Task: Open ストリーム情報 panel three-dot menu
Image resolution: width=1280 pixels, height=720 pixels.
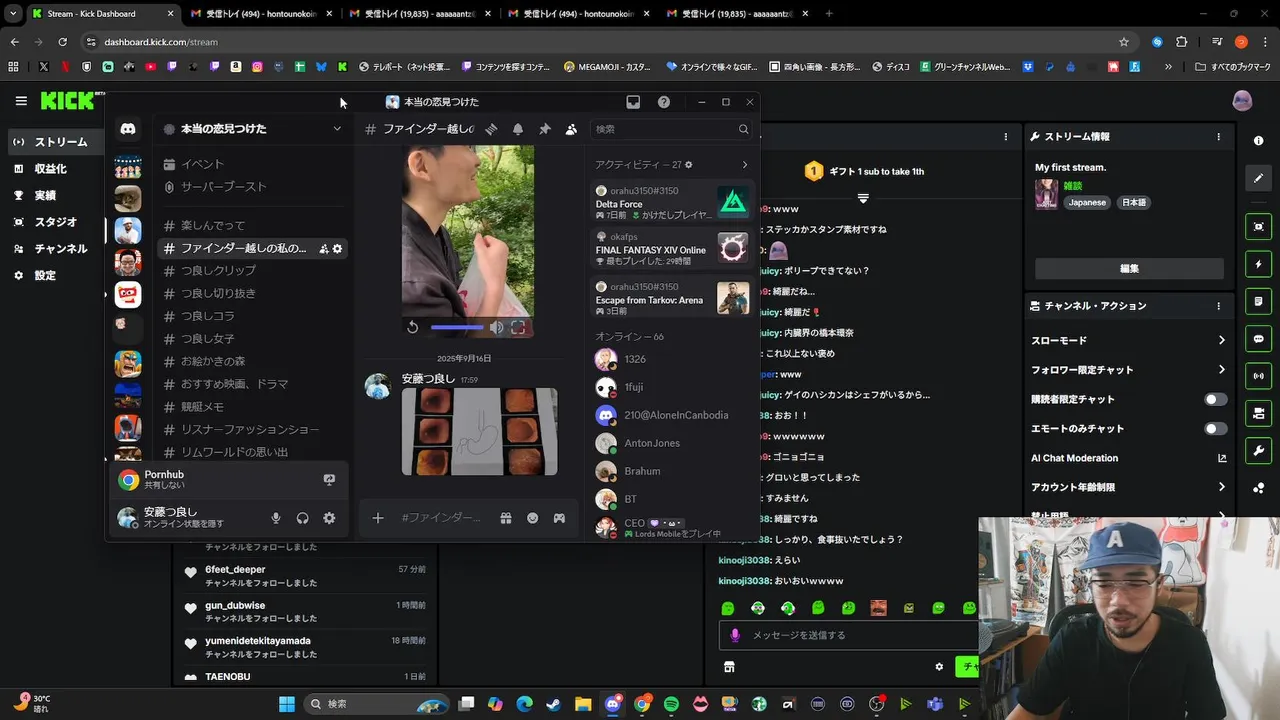Action: [x=1218, y=137]
